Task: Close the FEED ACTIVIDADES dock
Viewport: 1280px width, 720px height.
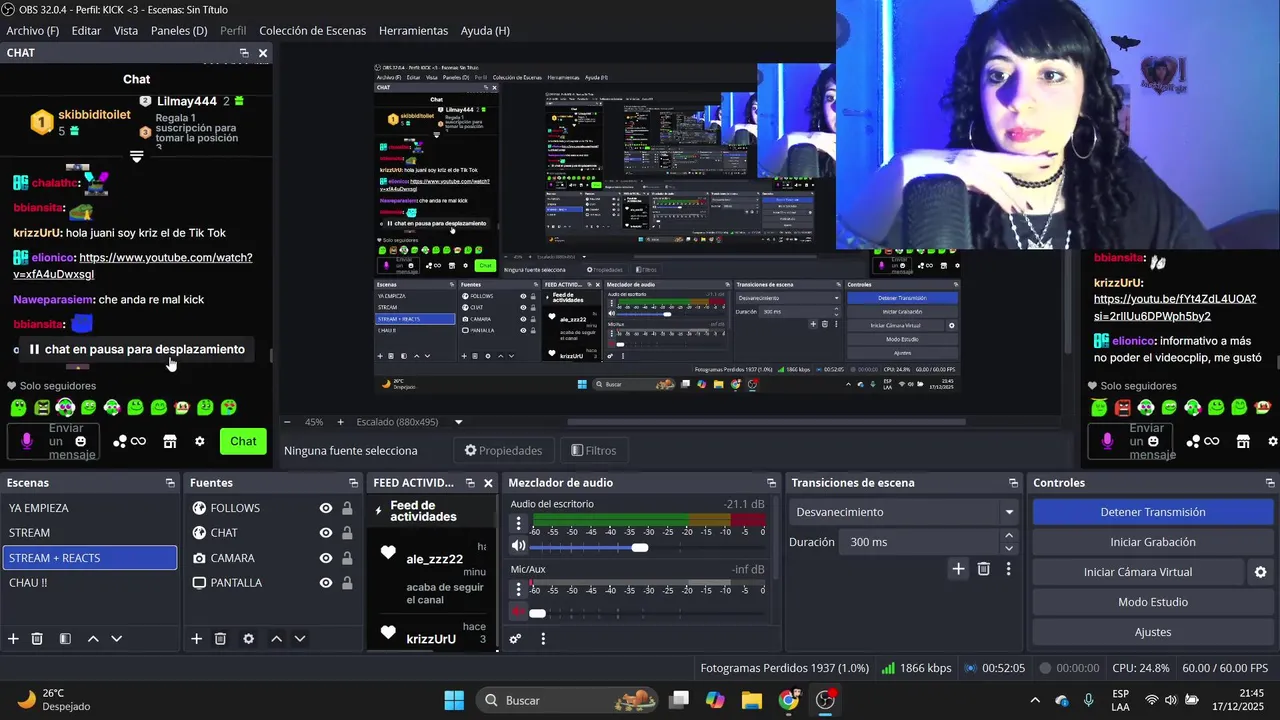Action: (488, 483)
